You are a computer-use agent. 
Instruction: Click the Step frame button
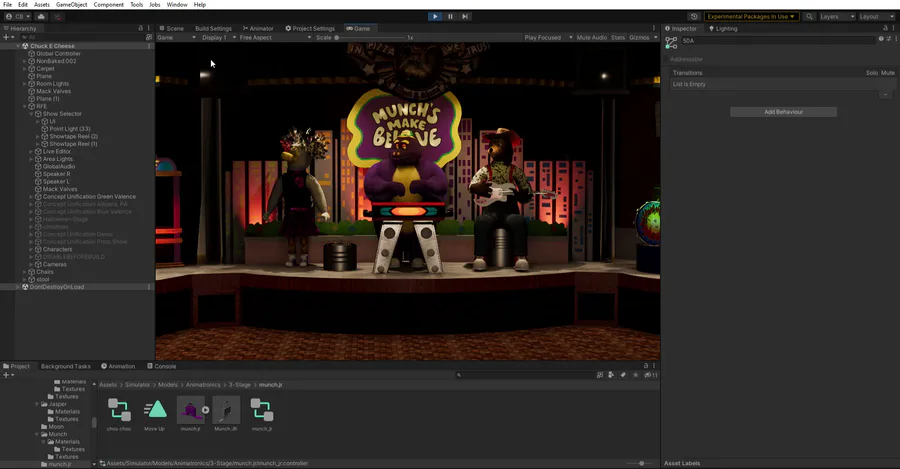[465, 16]
